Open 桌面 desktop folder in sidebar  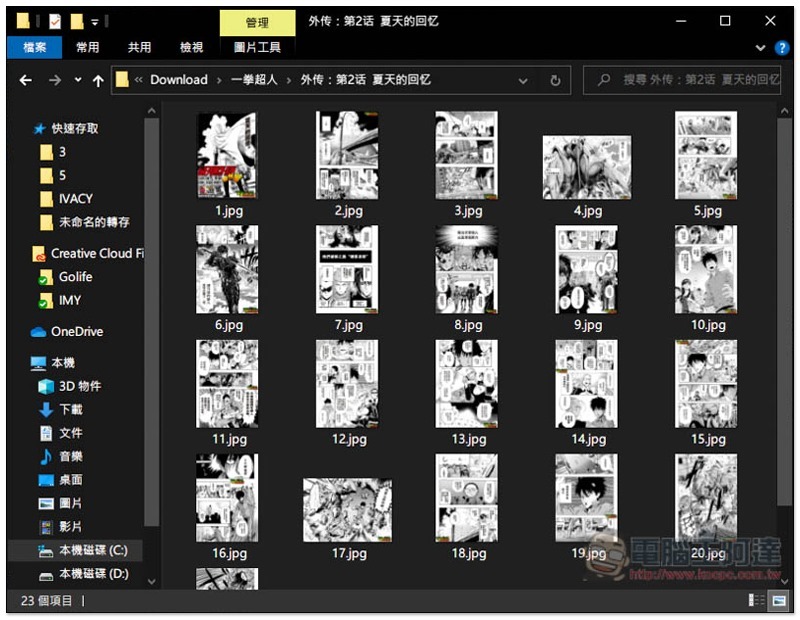coord(70,480)
